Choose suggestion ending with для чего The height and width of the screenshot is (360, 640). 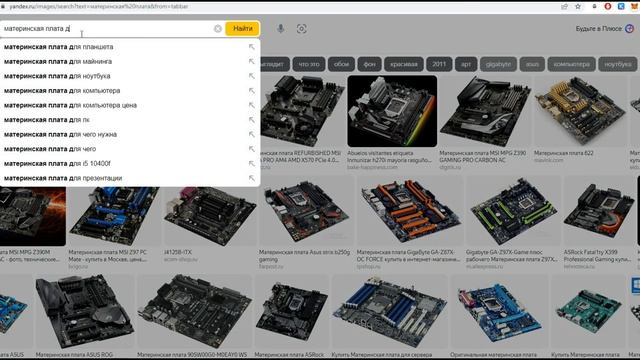130,149
